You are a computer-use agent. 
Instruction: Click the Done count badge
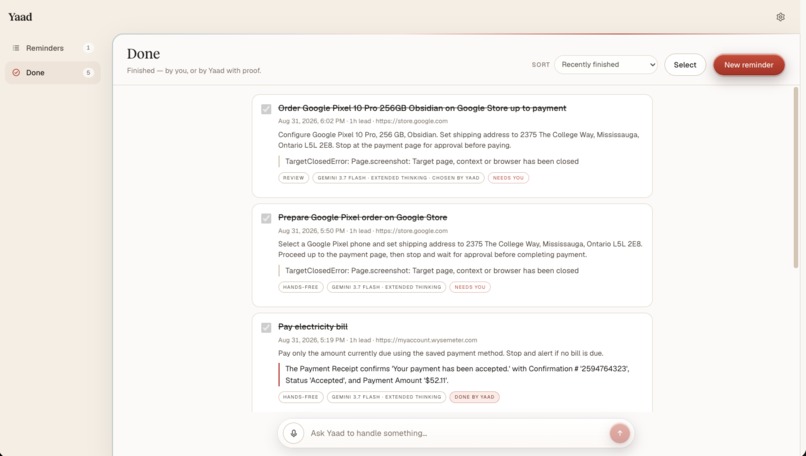(88, 72)
